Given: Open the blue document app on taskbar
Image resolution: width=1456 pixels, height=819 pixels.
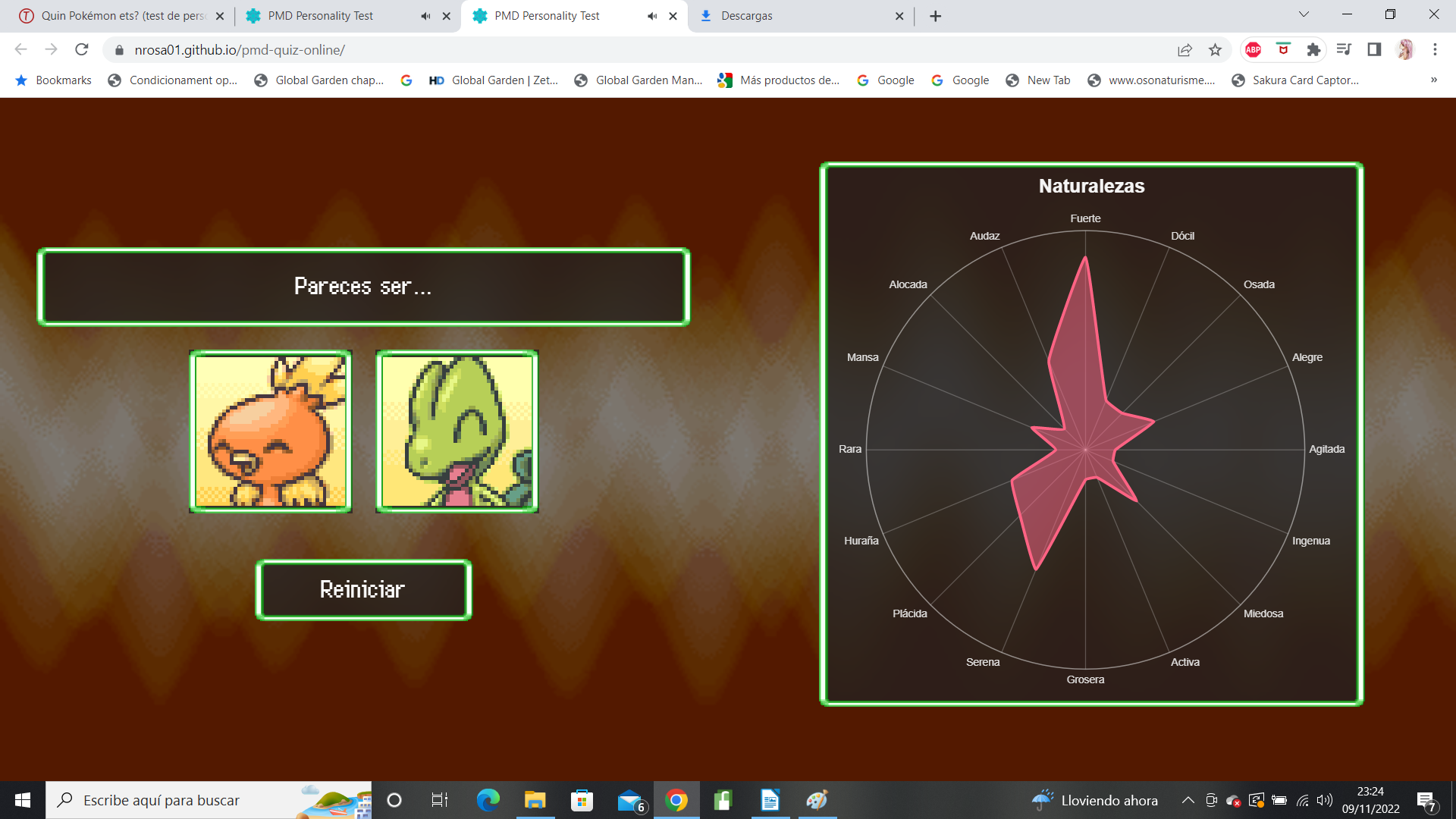Looking at the screenshot, I should point(770,800).
